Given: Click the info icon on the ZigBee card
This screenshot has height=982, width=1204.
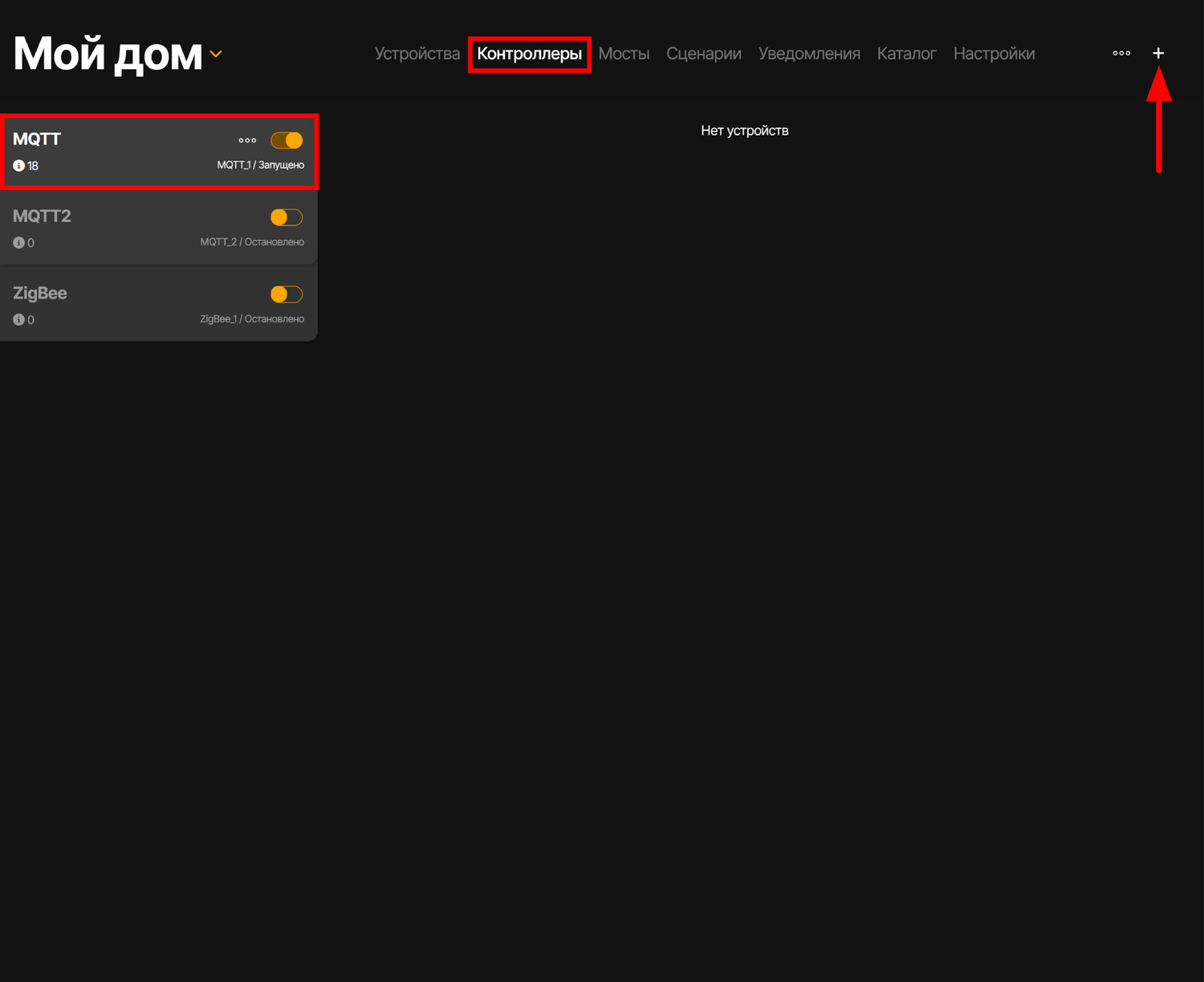Looking at the screenshot, I should pyautogui.click(x=18, y=320).
